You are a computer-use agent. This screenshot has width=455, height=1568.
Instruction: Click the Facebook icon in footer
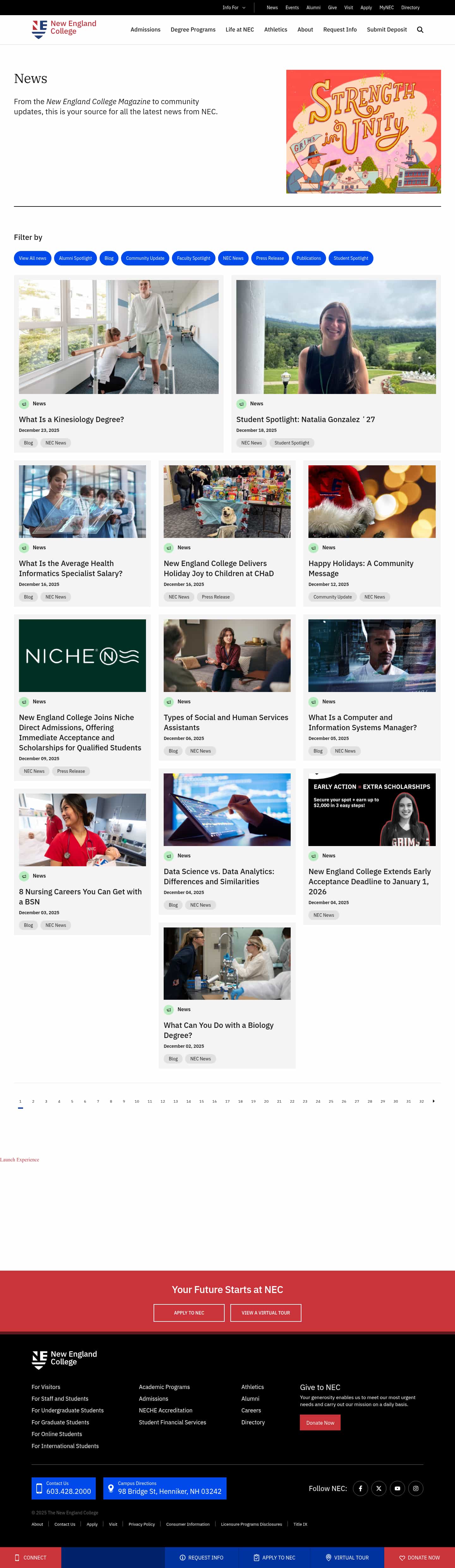pyautogui.click(x=361, y=1488)
